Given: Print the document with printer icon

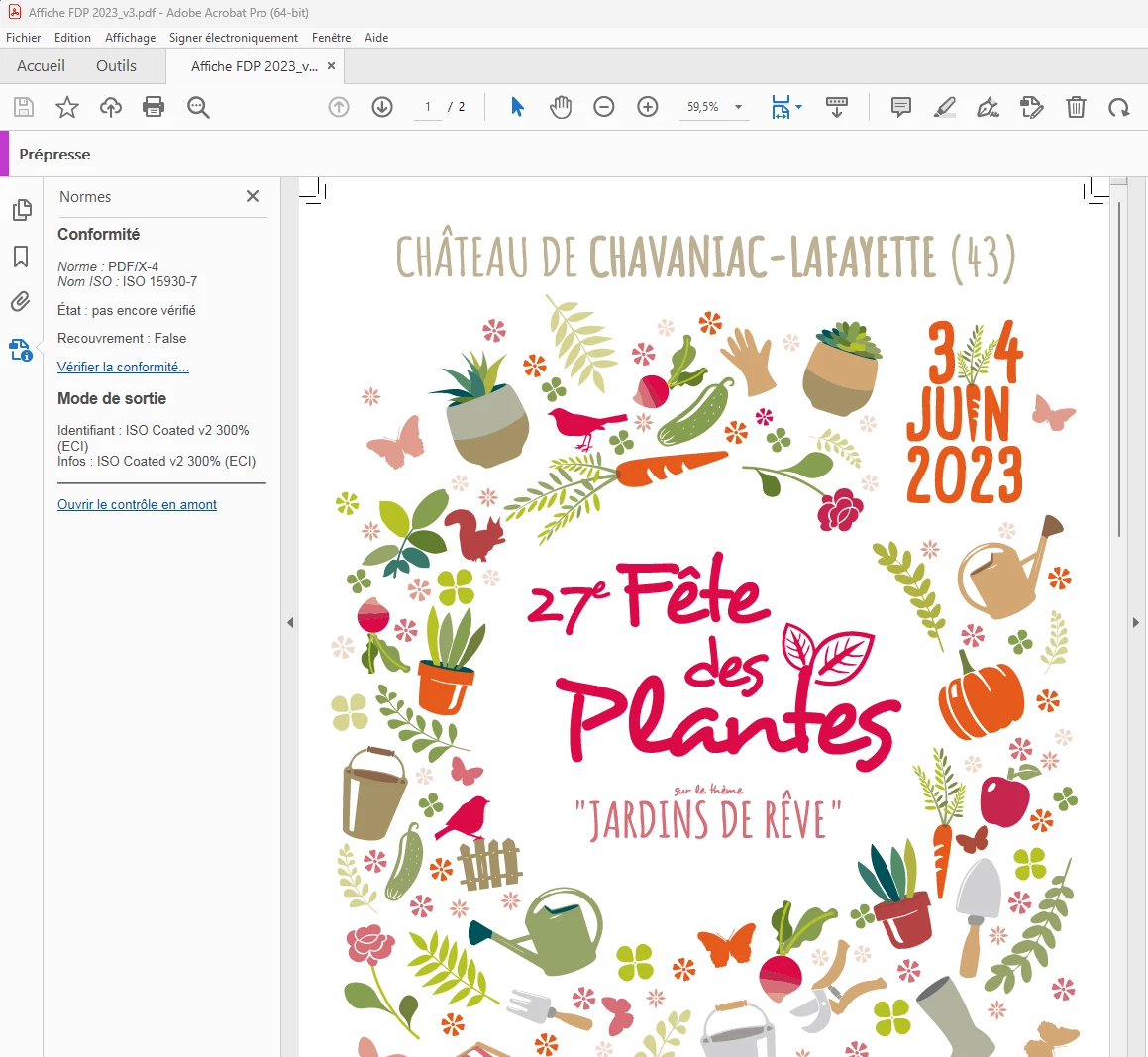Looking at the screenshot, I should (x=153, y=107).
